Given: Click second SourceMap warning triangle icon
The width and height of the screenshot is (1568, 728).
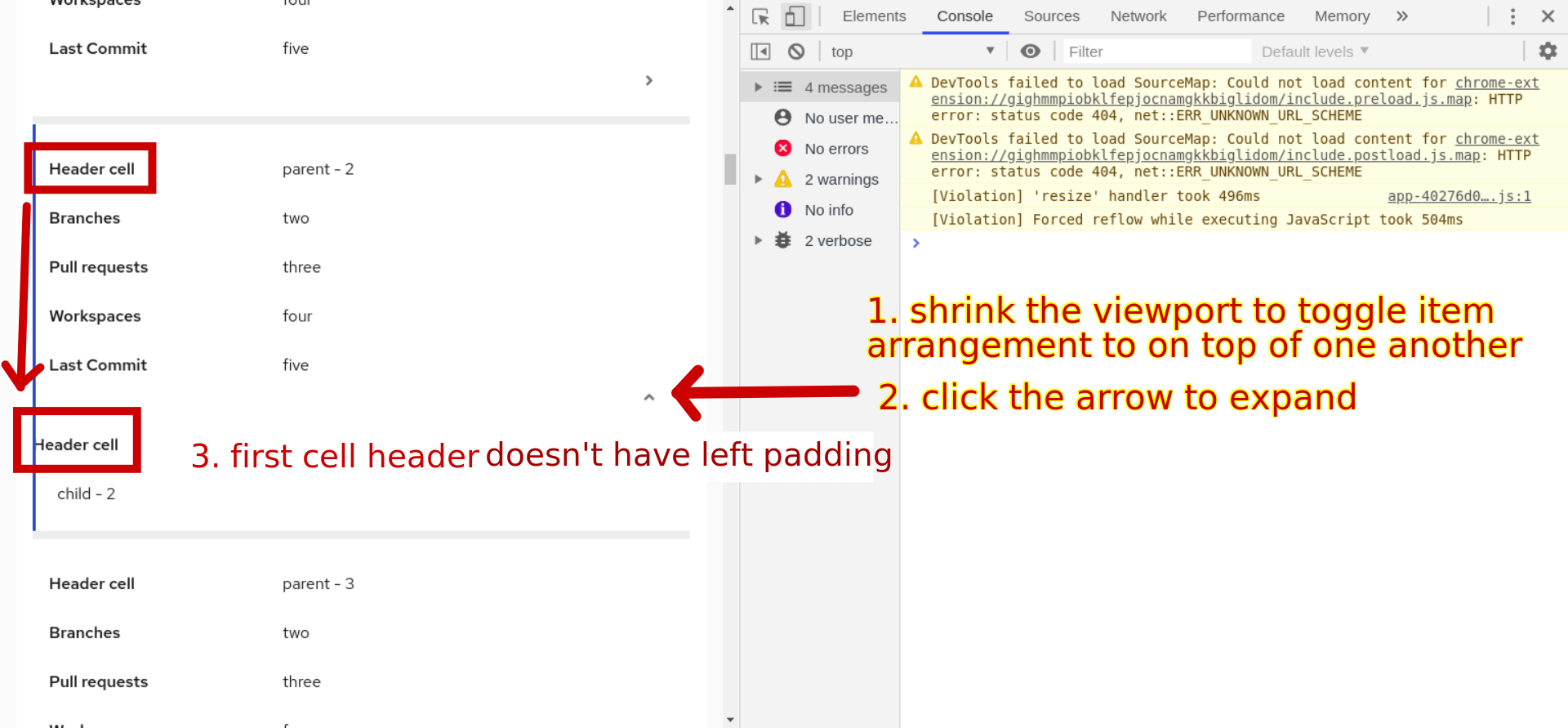Looking at the screenshot, I should [x=916, y=138].
